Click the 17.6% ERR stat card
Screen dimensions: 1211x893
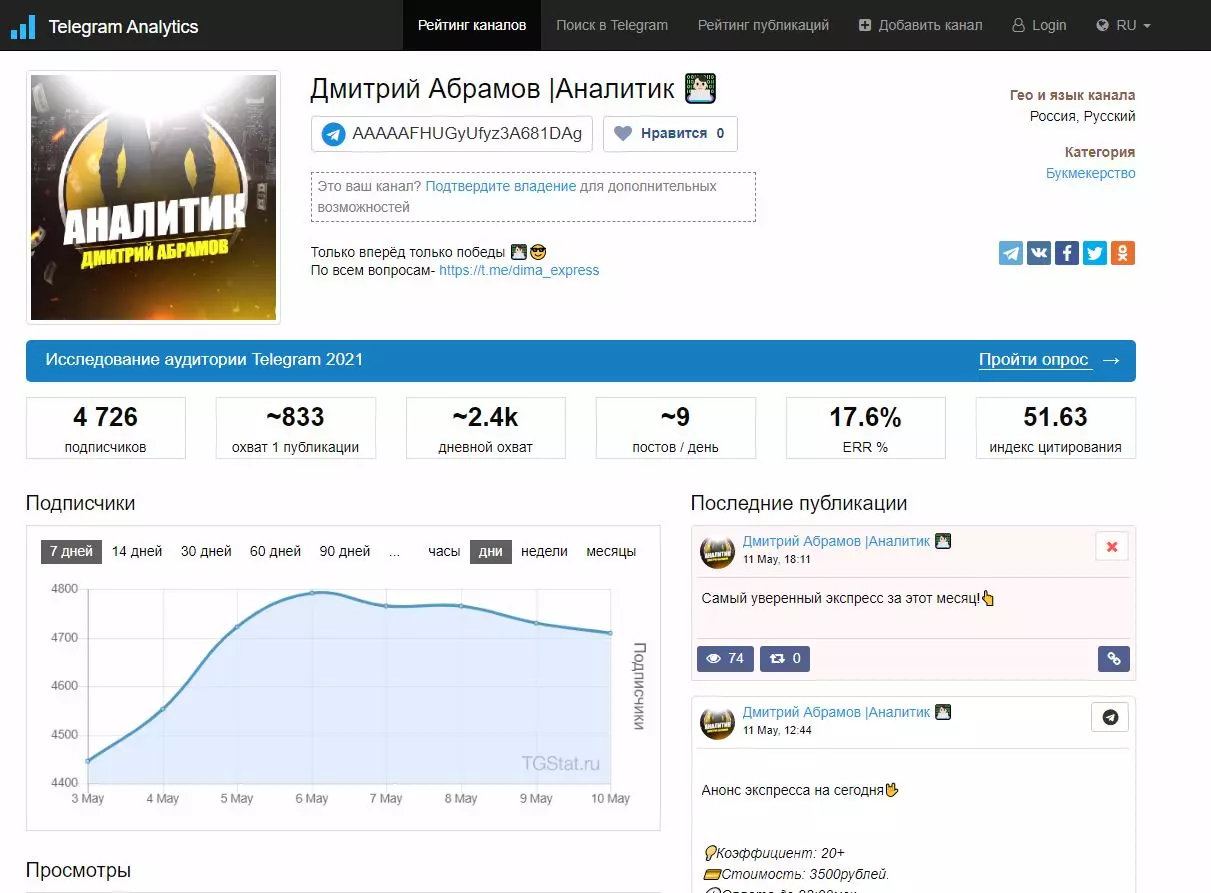click(866, 428)
